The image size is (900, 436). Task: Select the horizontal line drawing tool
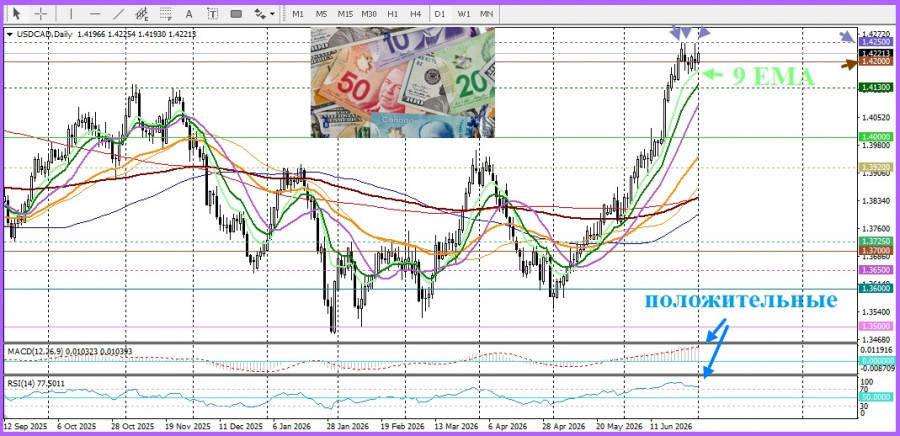[95, 13]
